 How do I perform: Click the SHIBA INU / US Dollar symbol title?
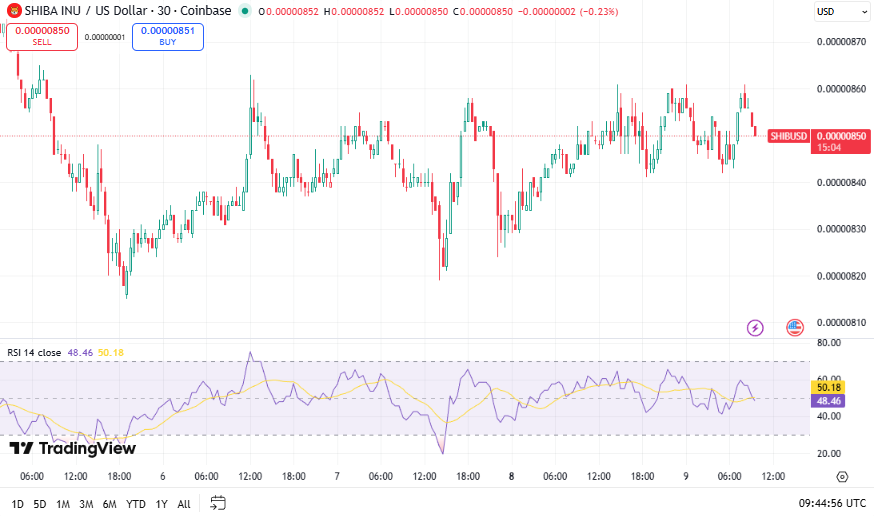tap(128, 11)
